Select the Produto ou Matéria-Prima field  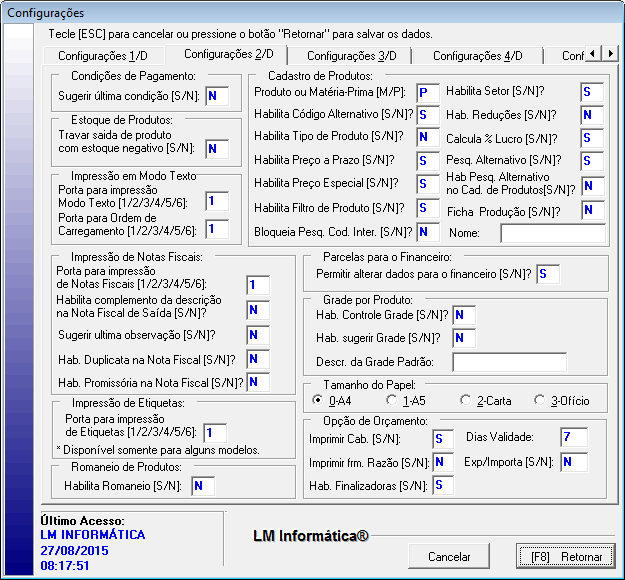(427, 92)
